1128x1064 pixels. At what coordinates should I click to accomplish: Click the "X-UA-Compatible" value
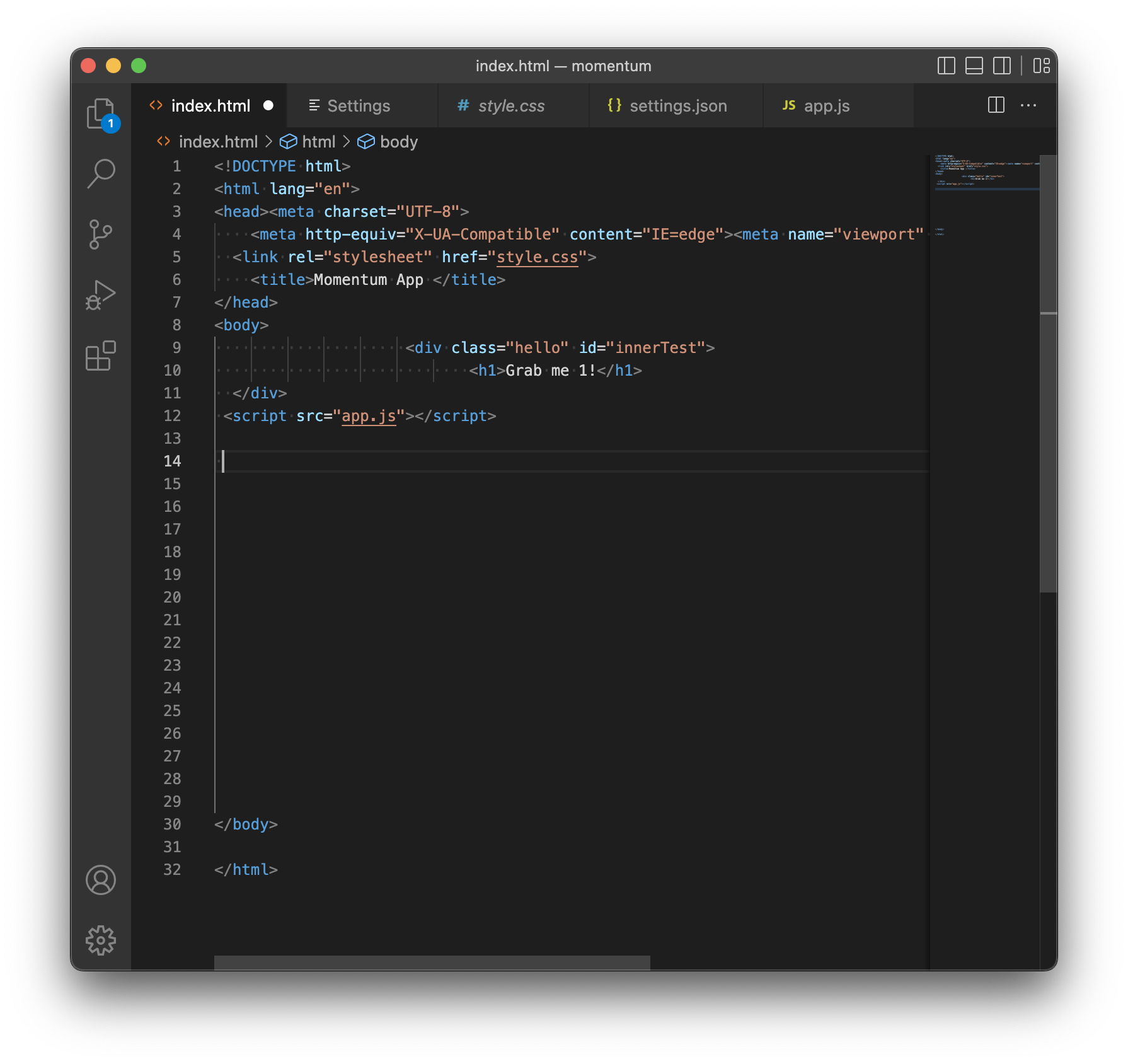point(483,234)
